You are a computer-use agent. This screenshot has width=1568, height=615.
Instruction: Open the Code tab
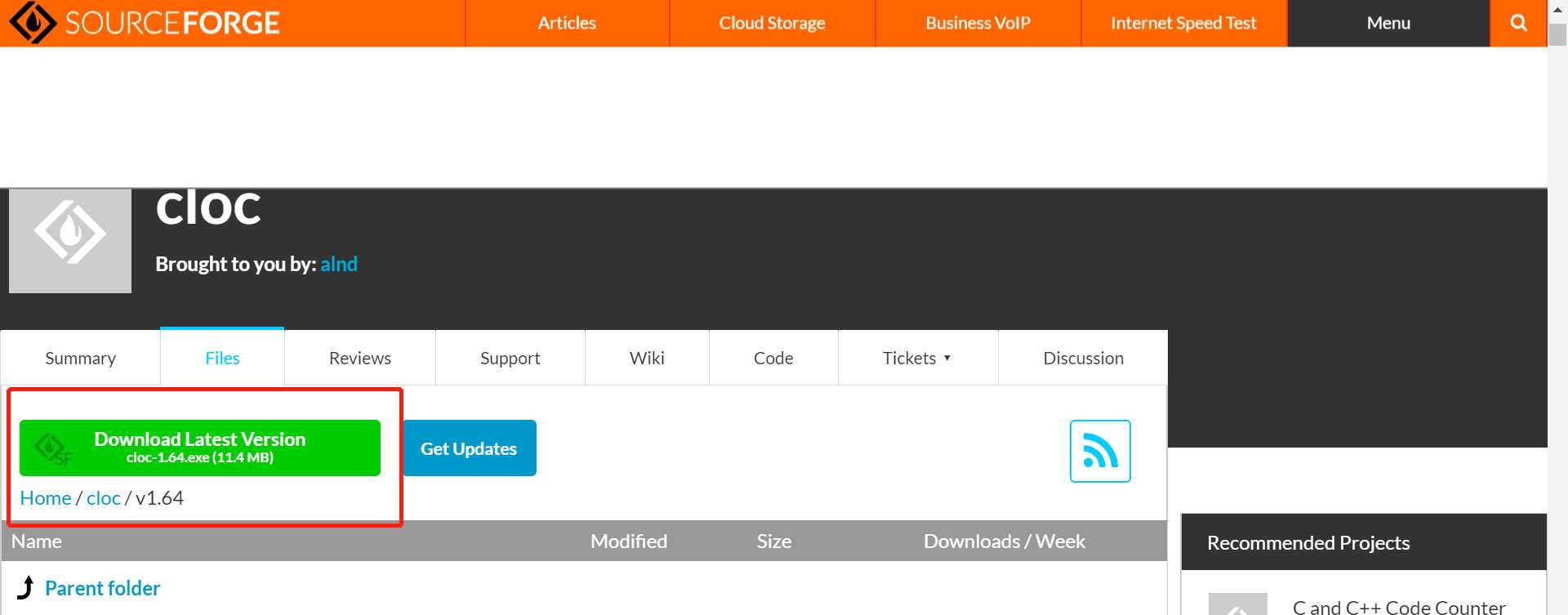pyautogui.click(x=773, y=358)
